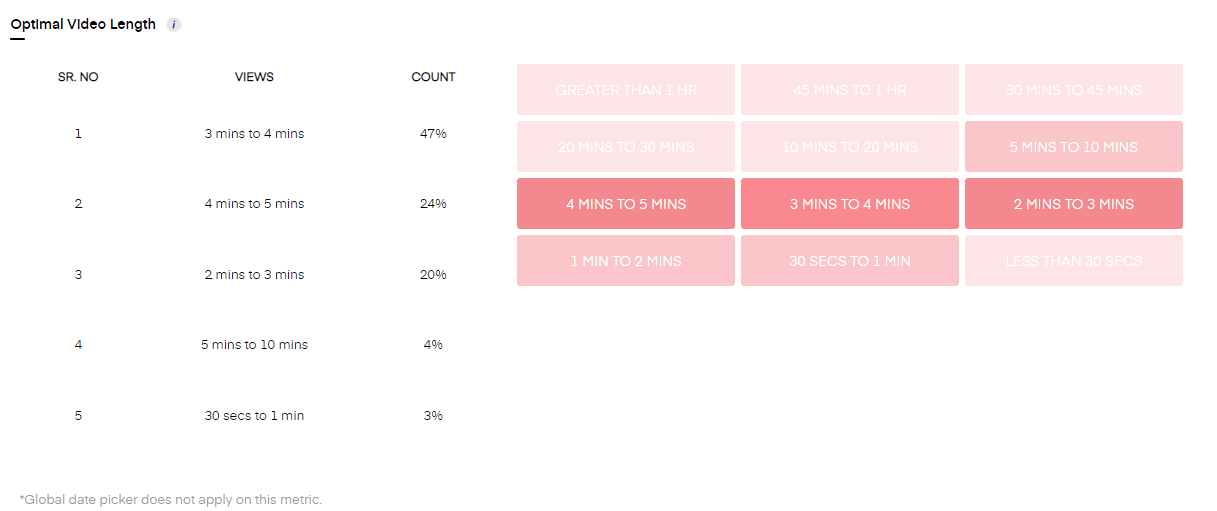Select the 3 MINS TO 4 MINS tile
1217x511 pixels.
click(850, 204)
